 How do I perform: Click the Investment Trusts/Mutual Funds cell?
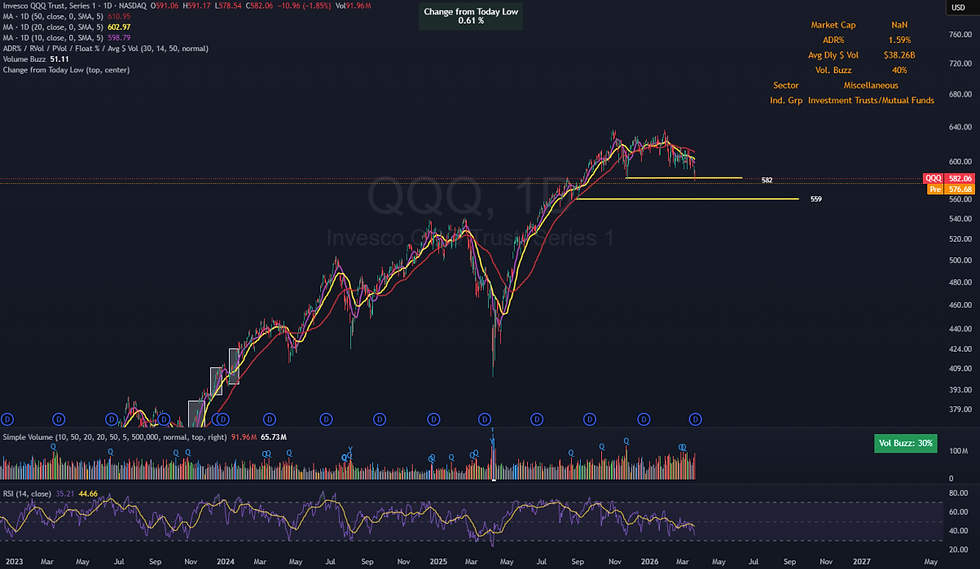click(871, 100)
